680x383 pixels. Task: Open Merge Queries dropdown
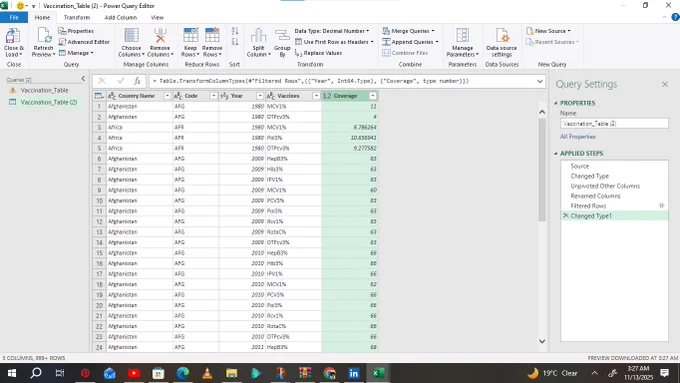click(x=408, y=31)
